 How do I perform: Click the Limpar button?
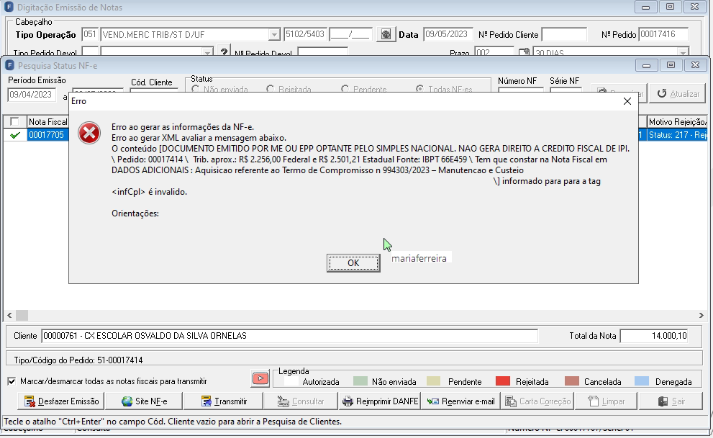[606, 401]
